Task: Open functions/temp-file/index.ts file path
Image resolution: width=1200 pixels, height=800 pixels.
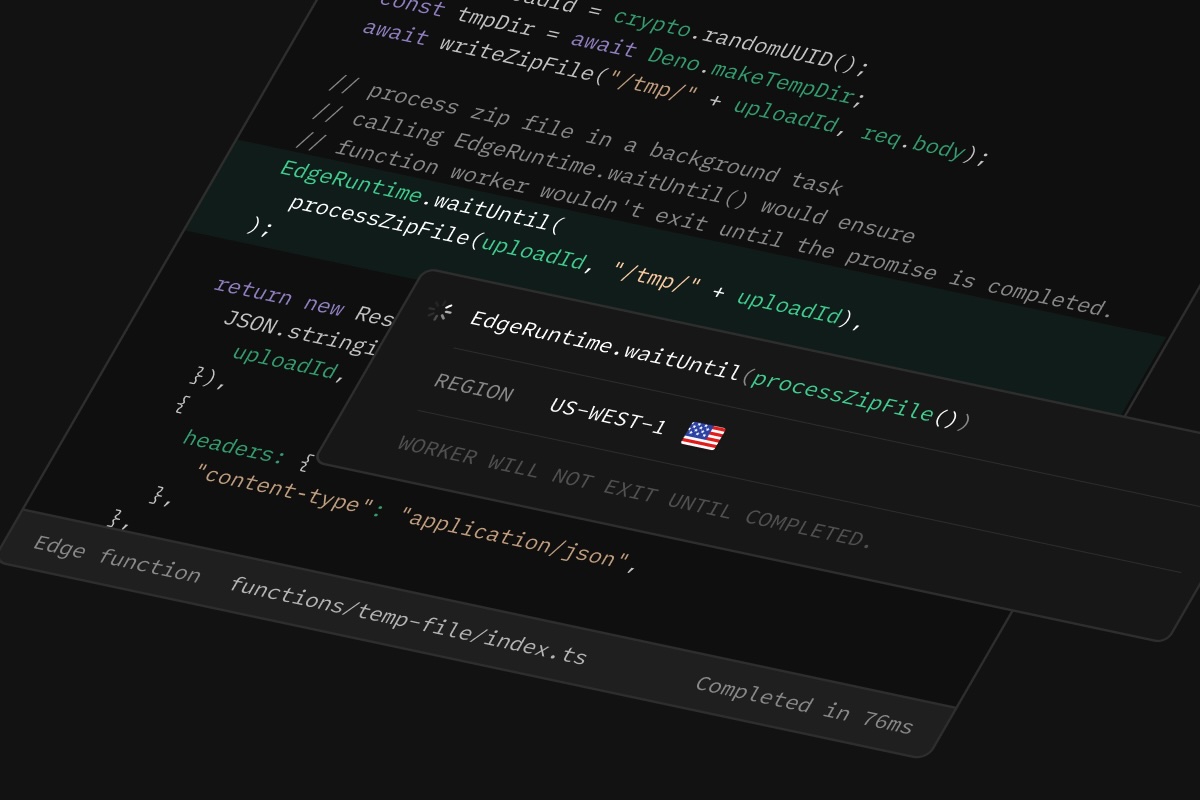Action: pos(408,621)
